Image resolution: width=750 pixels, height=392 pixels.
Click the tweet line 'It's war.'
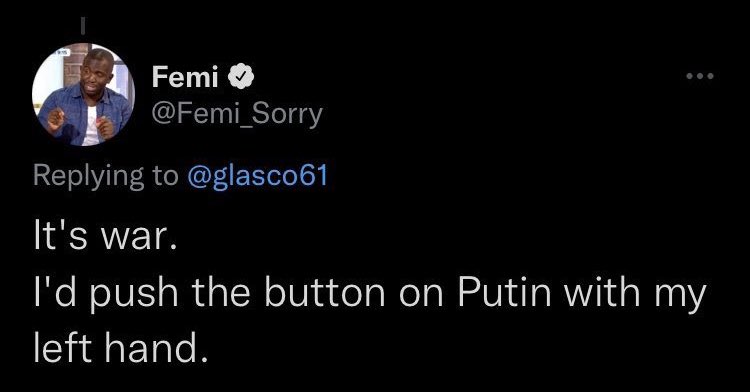tap(105, 237)
